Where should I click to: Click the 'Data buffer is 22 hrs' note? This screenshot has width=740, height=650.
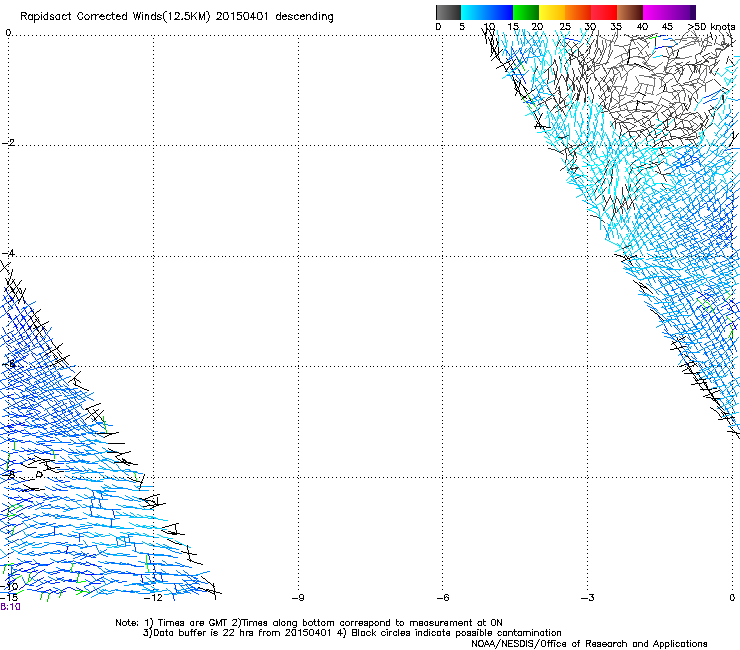click(x=352, y=633)
